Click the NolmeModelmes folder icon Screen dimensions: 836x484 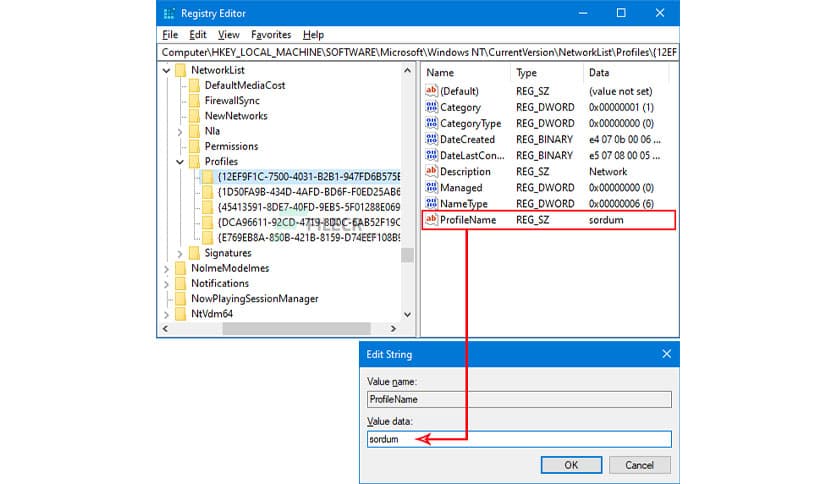click(x=181, y=268)
